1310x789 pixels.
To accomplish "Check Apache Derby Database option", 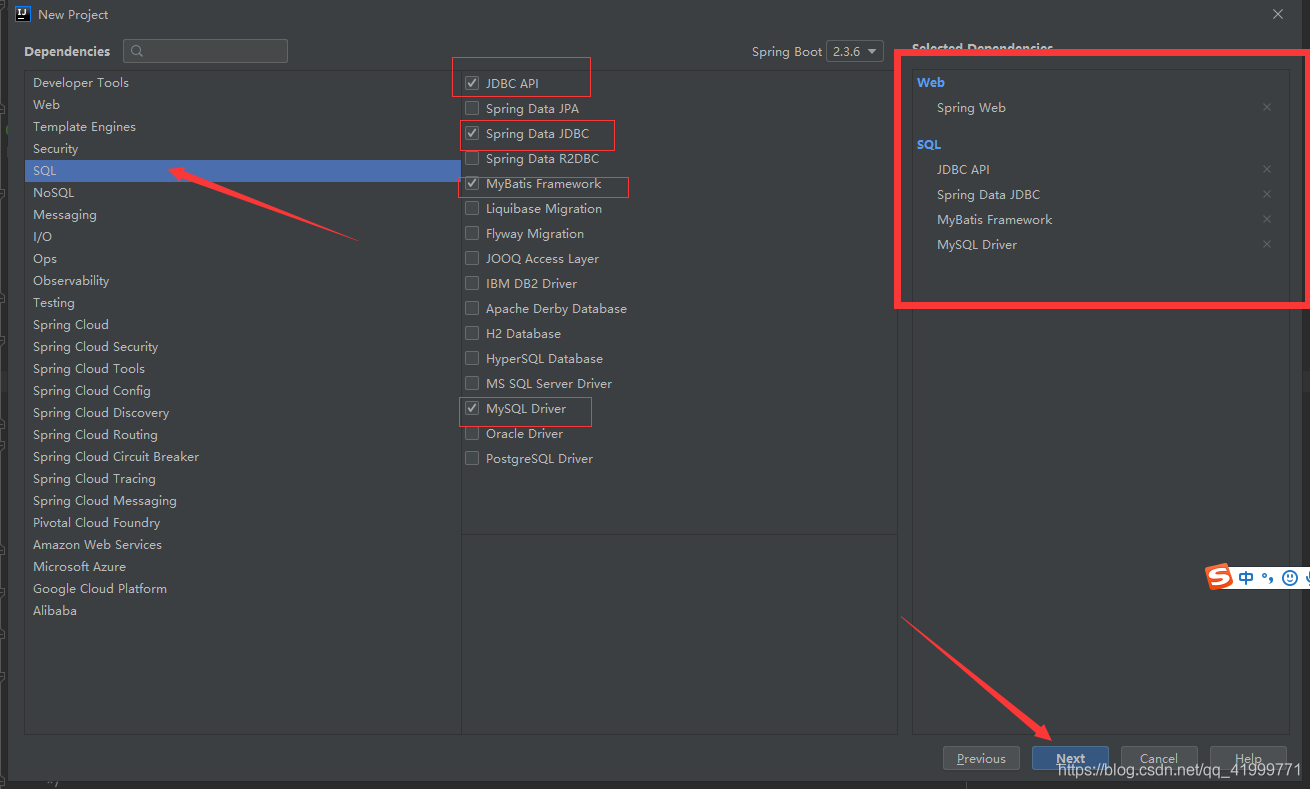I will tap(472, 308).
